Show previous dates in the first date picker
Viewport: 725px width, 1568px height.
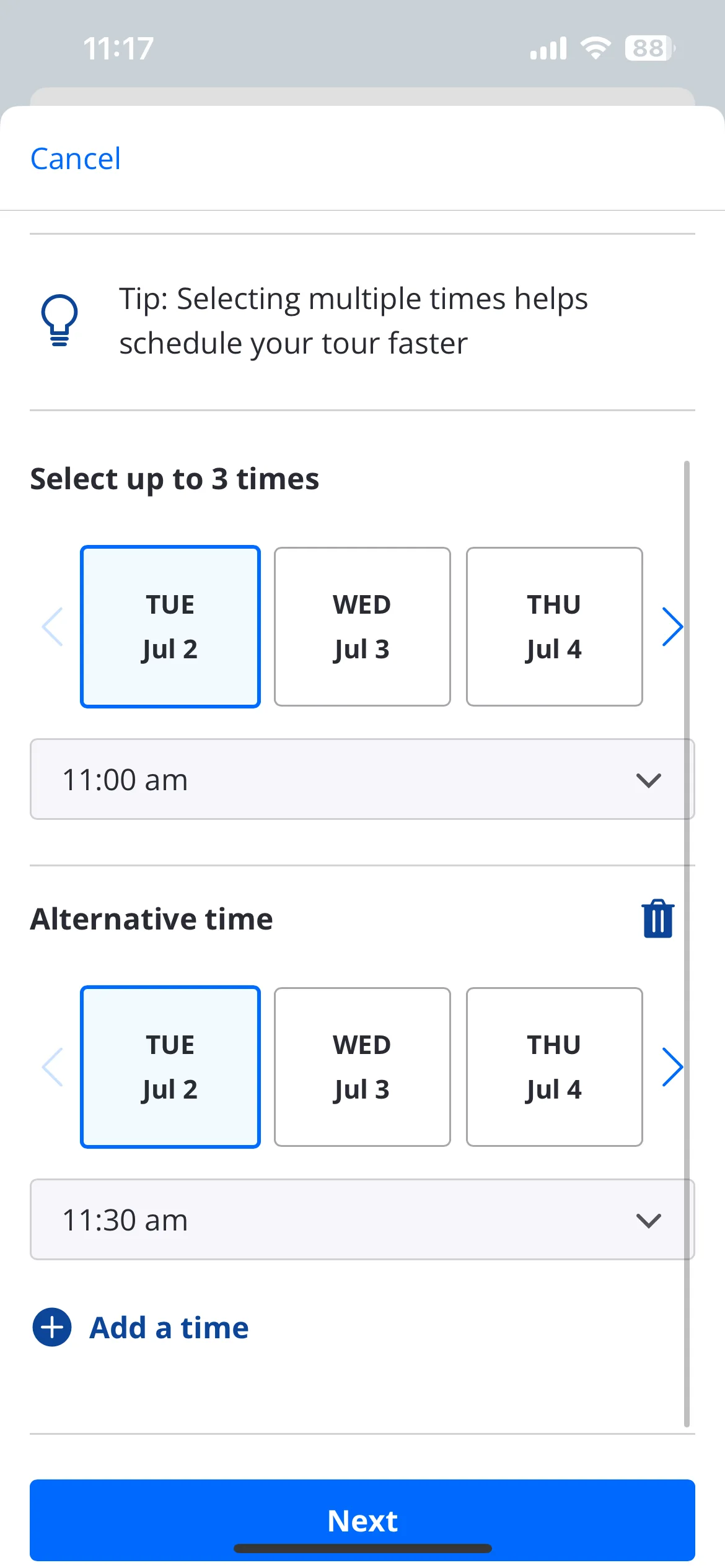53,627
